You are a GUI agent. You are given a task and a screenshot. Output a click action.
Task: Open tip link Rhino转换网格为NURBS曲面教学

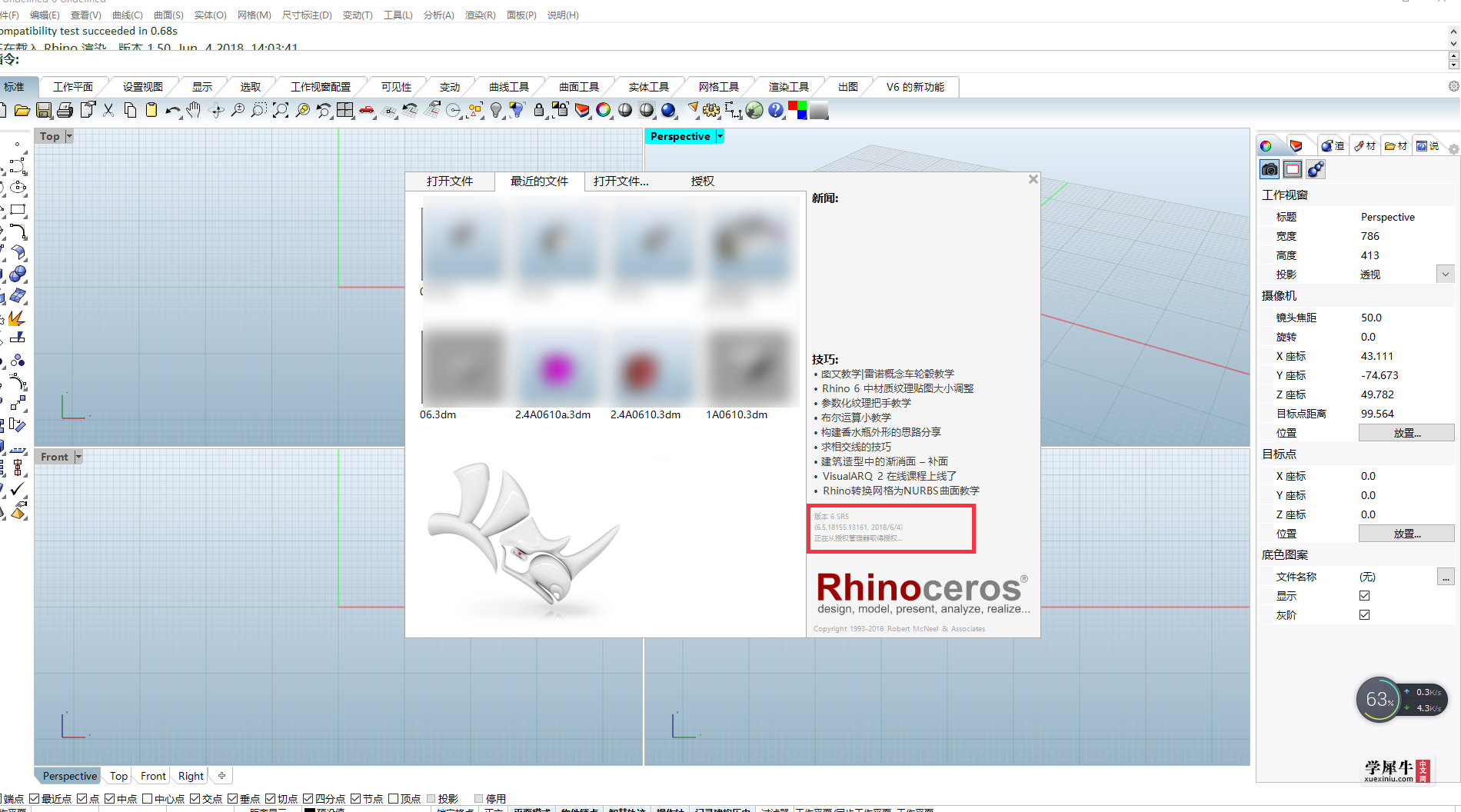(x=901, y=491)
